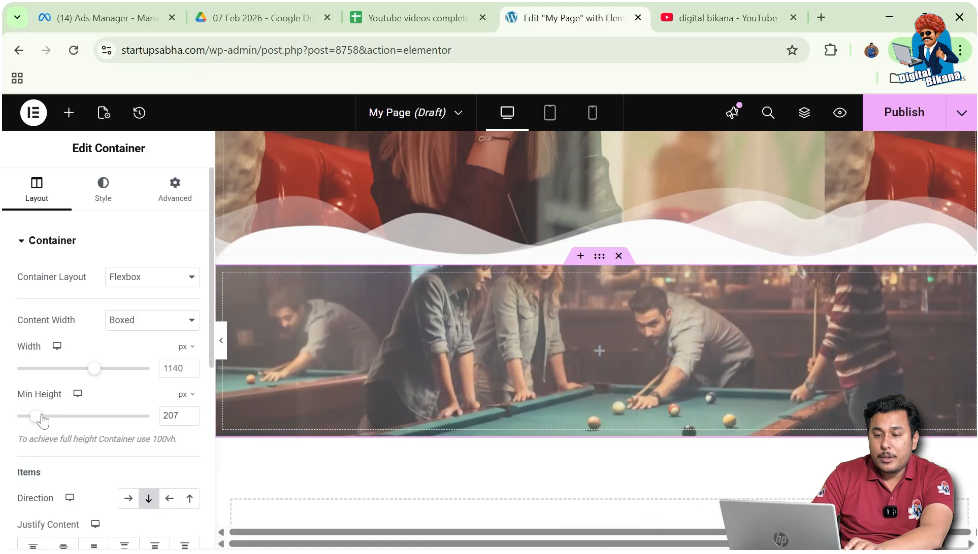Switch to mobile responsive view
978x554 pixels.
[x=592, y=113]
